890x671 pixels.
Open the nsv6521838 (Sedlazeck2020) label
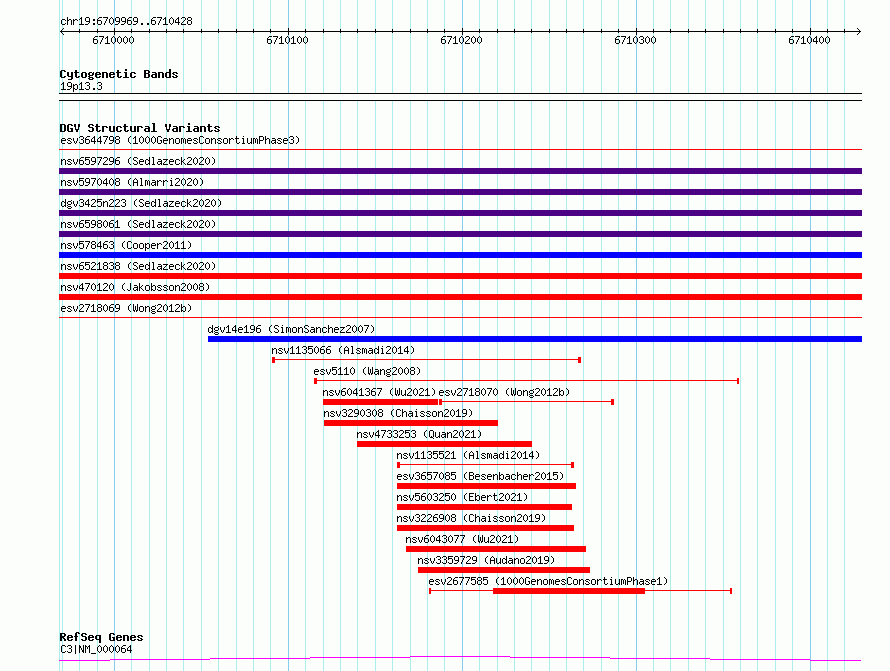click(x=138, y=266)
